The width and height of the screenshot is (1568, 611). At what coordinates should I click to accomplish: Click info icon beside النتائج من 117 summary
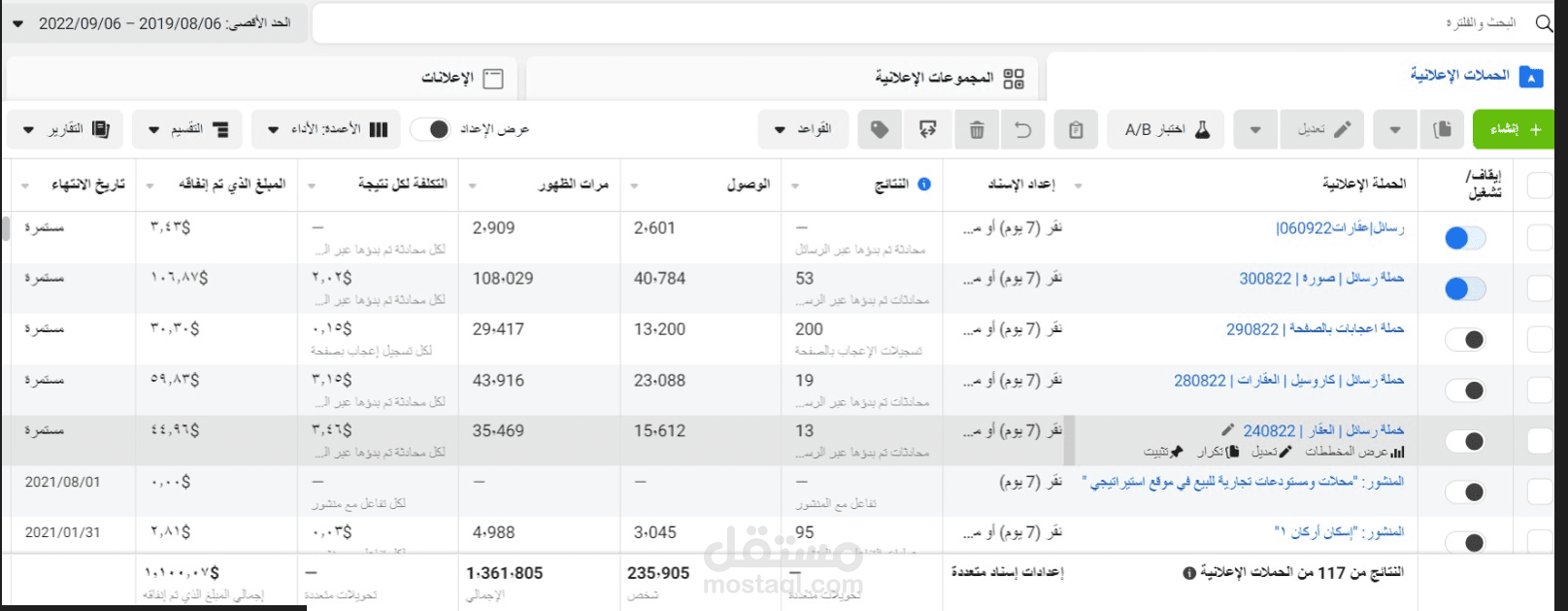point(1189,573)
